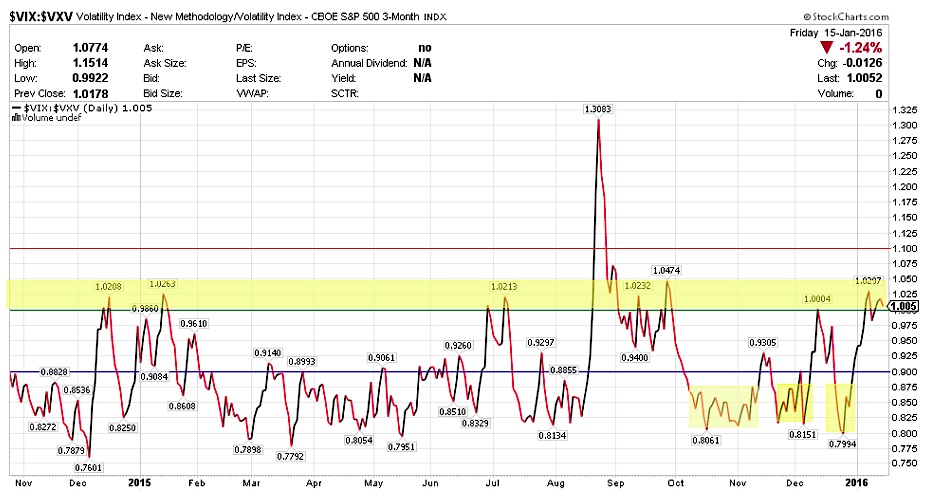Viewport: 926px width, 496px height.
Task: Click the 2015 year label on time axis
Action: [140, 483]
